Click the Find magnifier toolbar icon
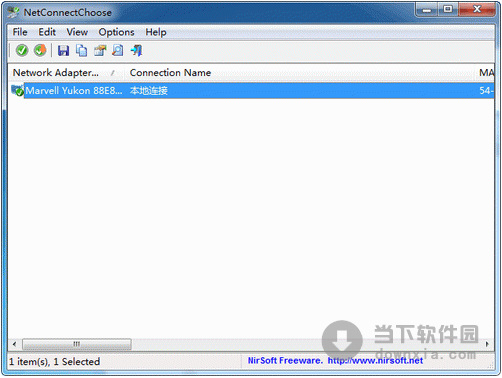 point(118,51)
